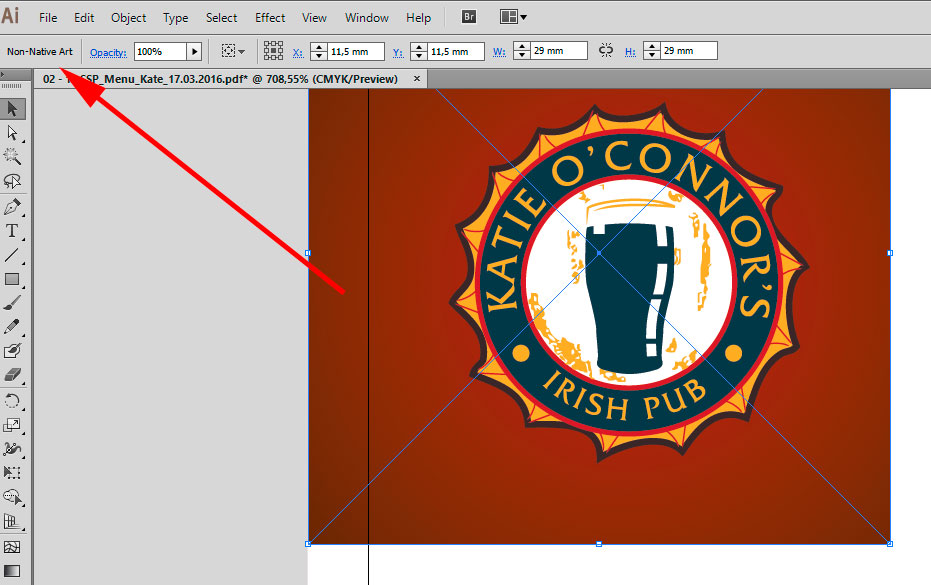Select the Paintbrush tool
Screen dimensions: 931x585
(x=12, y=303)
